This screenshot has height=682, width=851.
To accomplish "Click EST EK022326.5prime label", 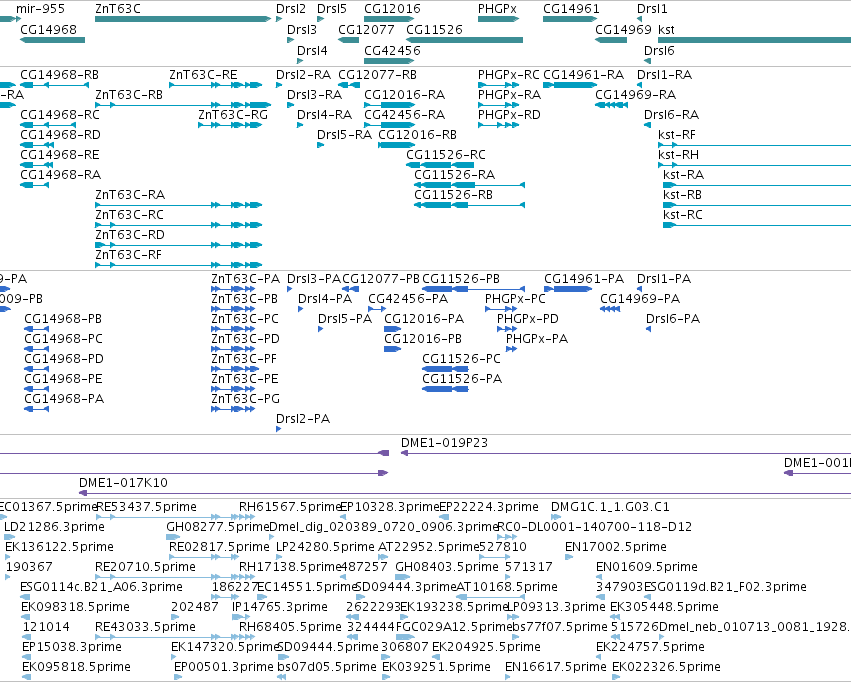I will click(x=666, y=667).
